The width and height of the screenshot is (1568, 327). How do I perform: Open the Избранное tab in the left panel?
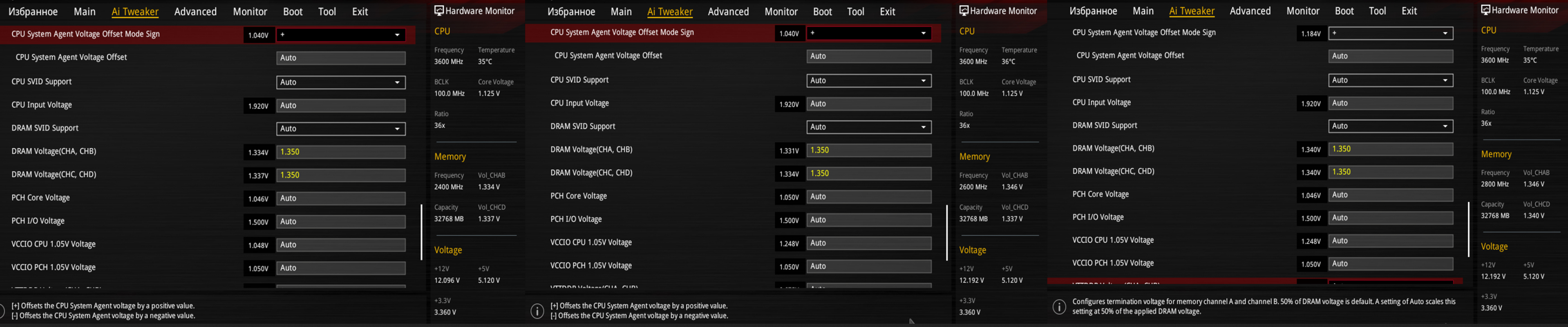[33, 11]
